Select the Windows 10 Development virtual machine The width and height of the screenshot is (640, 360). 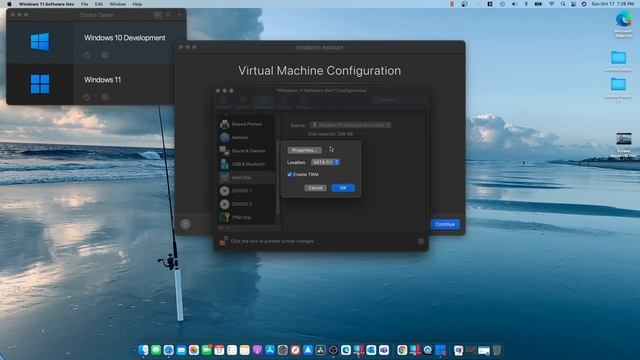pos(96,42)
